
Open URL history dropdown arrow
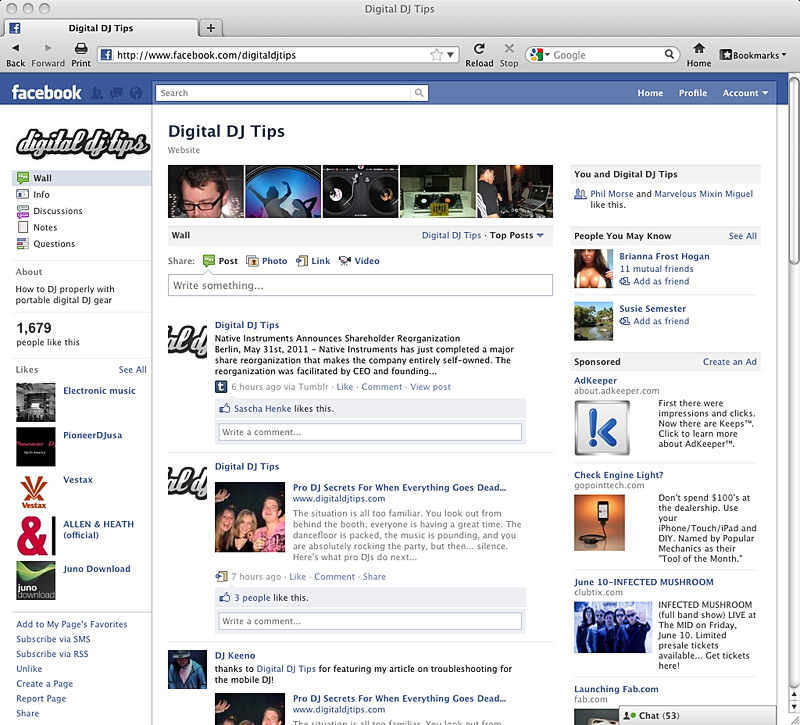(x=451, y=55)
